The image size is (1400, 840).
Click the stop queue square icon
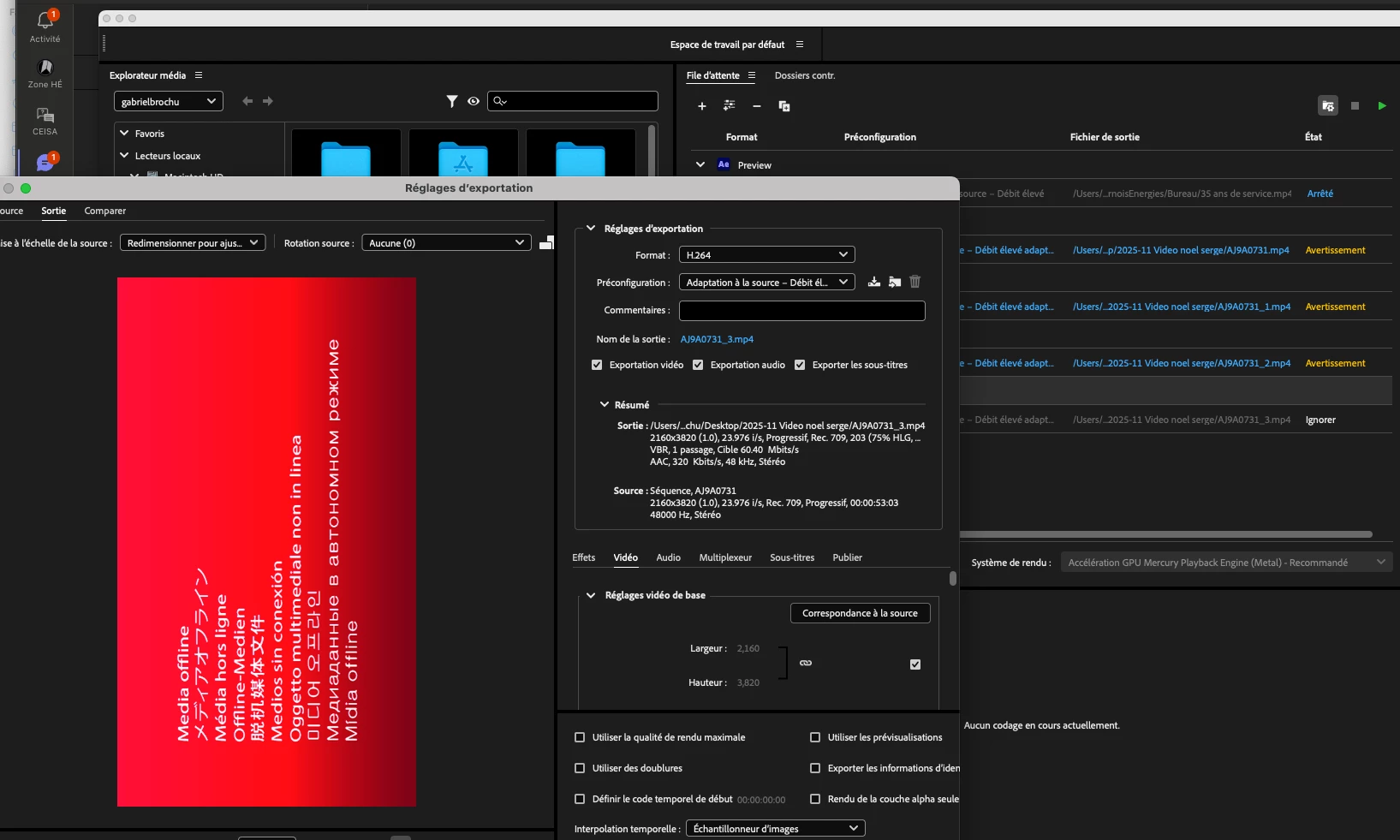(x=1355, y=106)
